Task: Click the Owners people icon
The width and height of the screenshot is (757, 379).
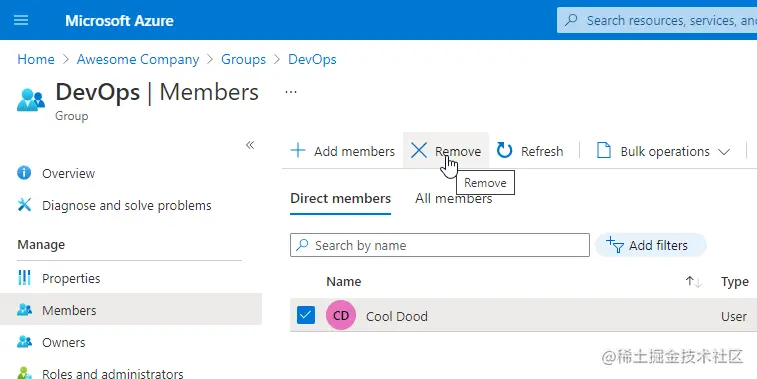Action: click(24, 342)
